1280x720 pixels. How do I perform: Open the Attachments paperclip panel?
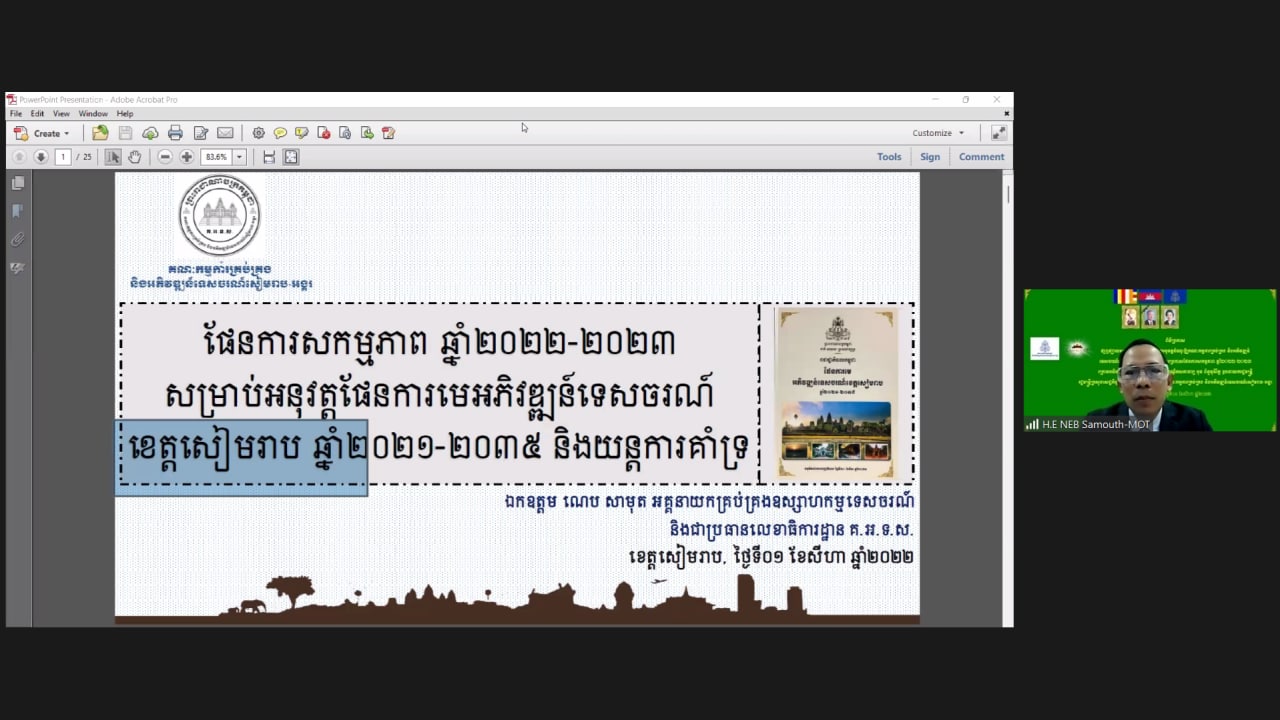click(17, 240)
